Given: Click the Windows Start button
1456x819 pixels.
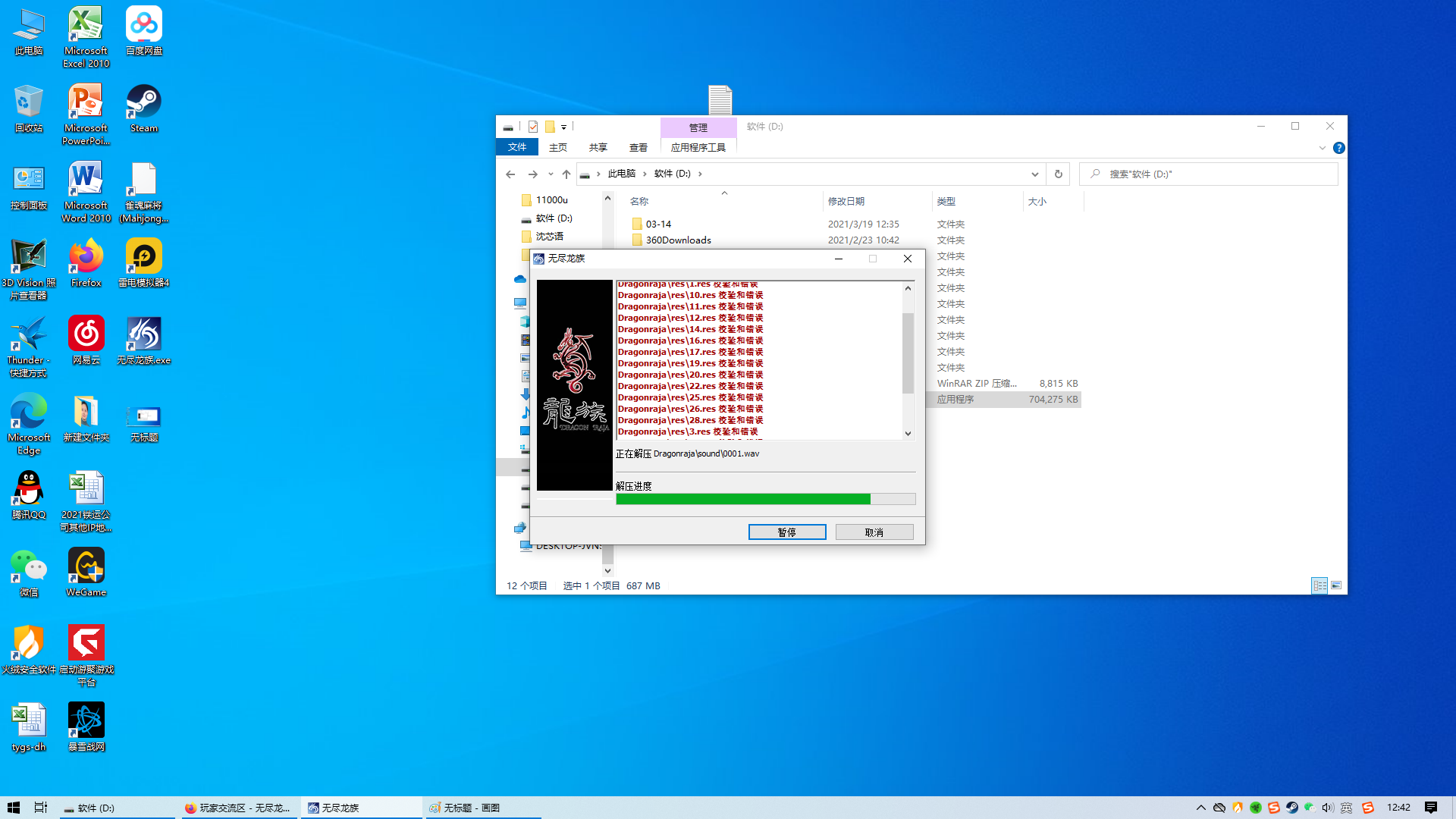Looking at the screenshot, I should 14,808.
